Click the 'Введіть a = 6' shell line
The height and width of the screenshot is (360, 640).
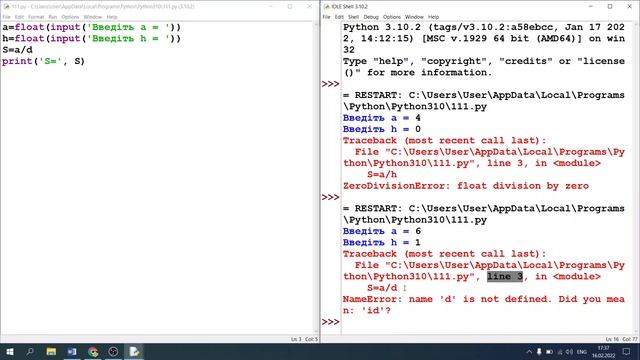pyautogui.click(x=382, y=231)
